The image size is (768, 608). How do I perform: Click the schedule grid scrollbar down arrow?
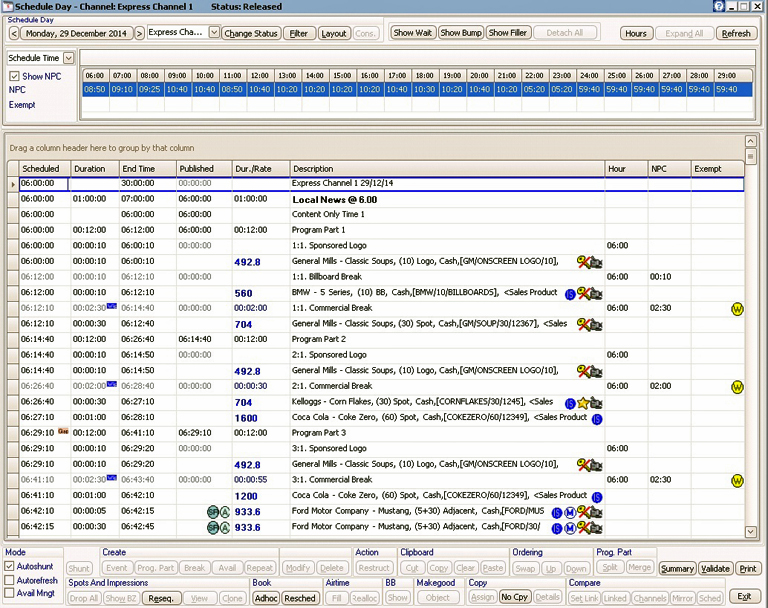751,533
